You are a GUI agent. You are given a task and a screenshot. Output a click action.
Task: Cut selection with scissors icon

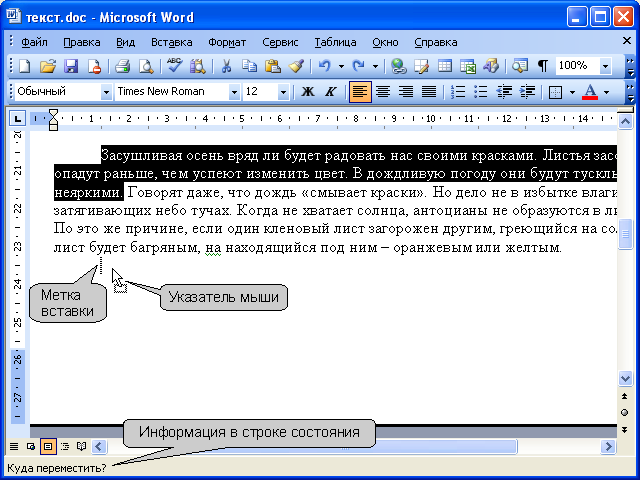[226, 66]
